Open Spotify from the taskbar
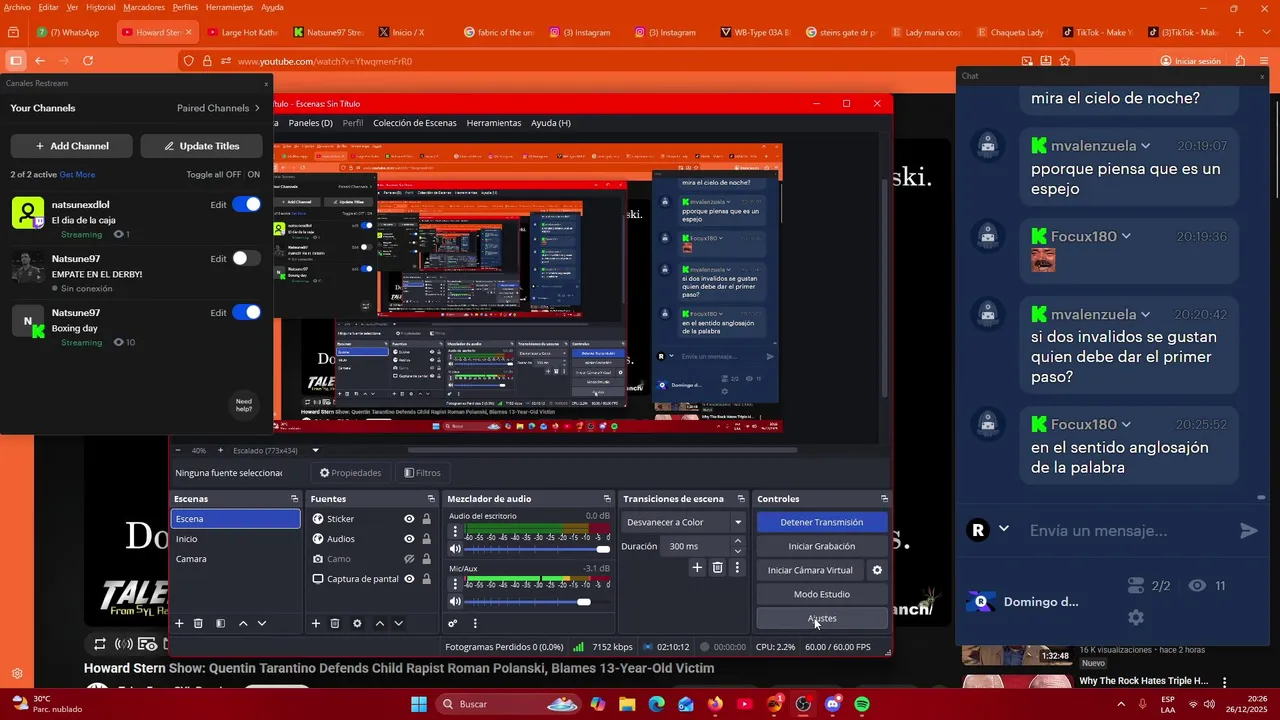 tap(862, 704)
